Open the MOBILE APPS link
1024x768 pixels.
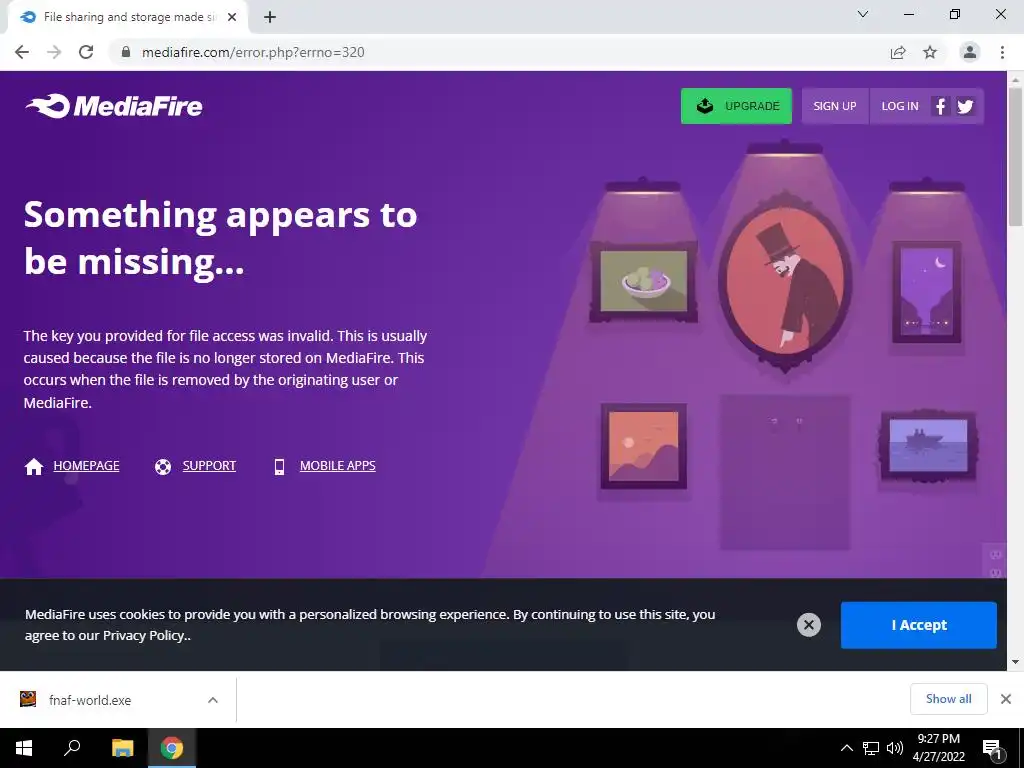click(x=338, y=466)
